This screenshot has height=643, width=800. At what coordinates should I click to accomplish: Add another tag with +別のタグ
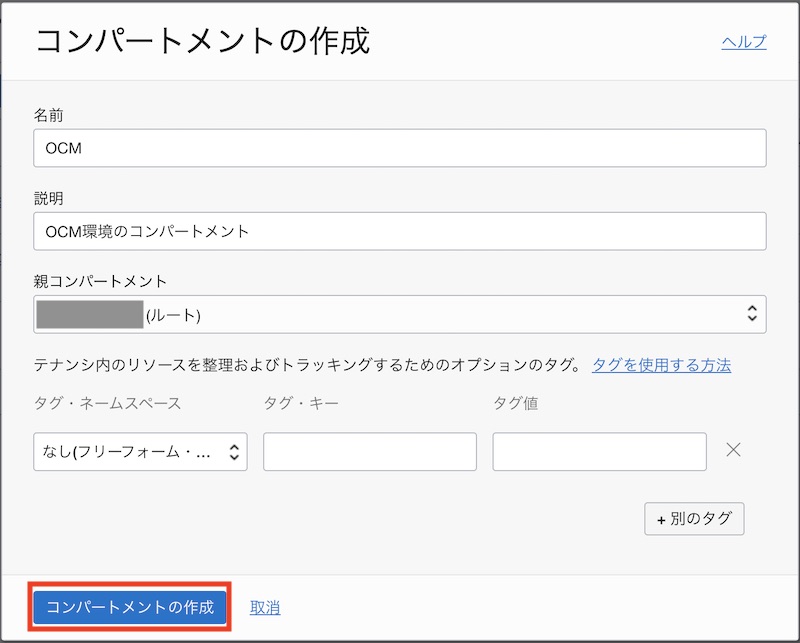(693, 518)
